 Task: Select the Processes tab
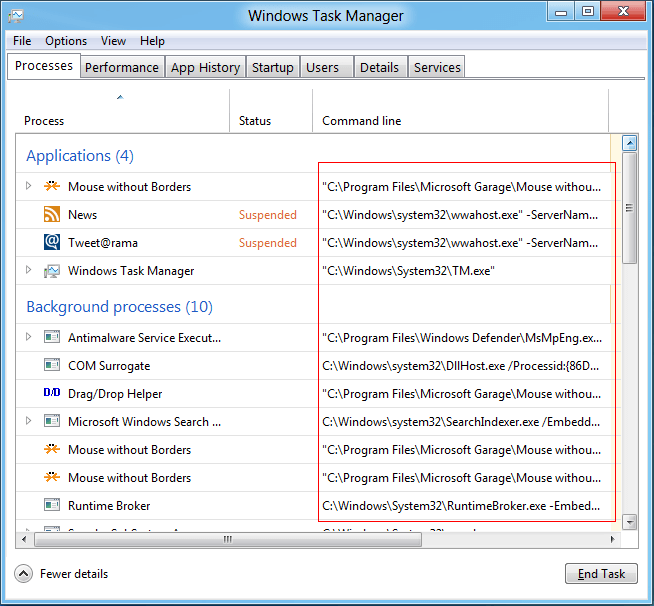[44, 65]
